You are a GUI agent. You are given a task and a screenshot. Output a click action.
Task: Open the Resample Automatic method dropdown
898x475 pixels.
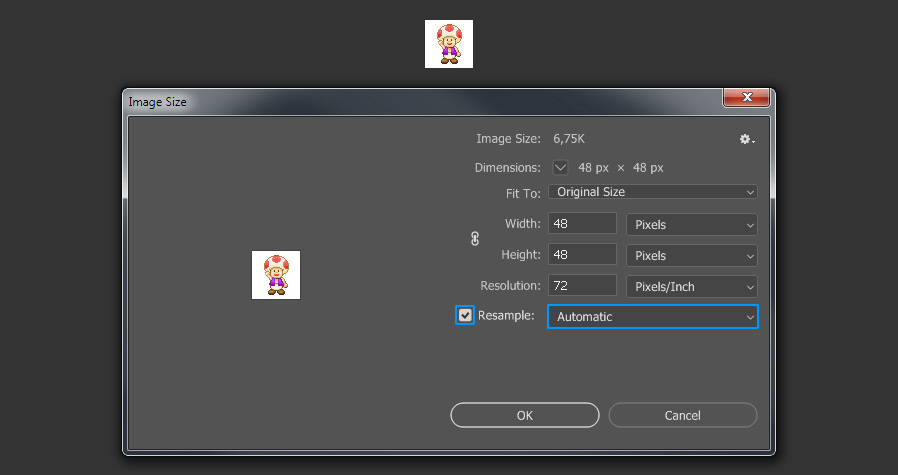click(653, 316)
